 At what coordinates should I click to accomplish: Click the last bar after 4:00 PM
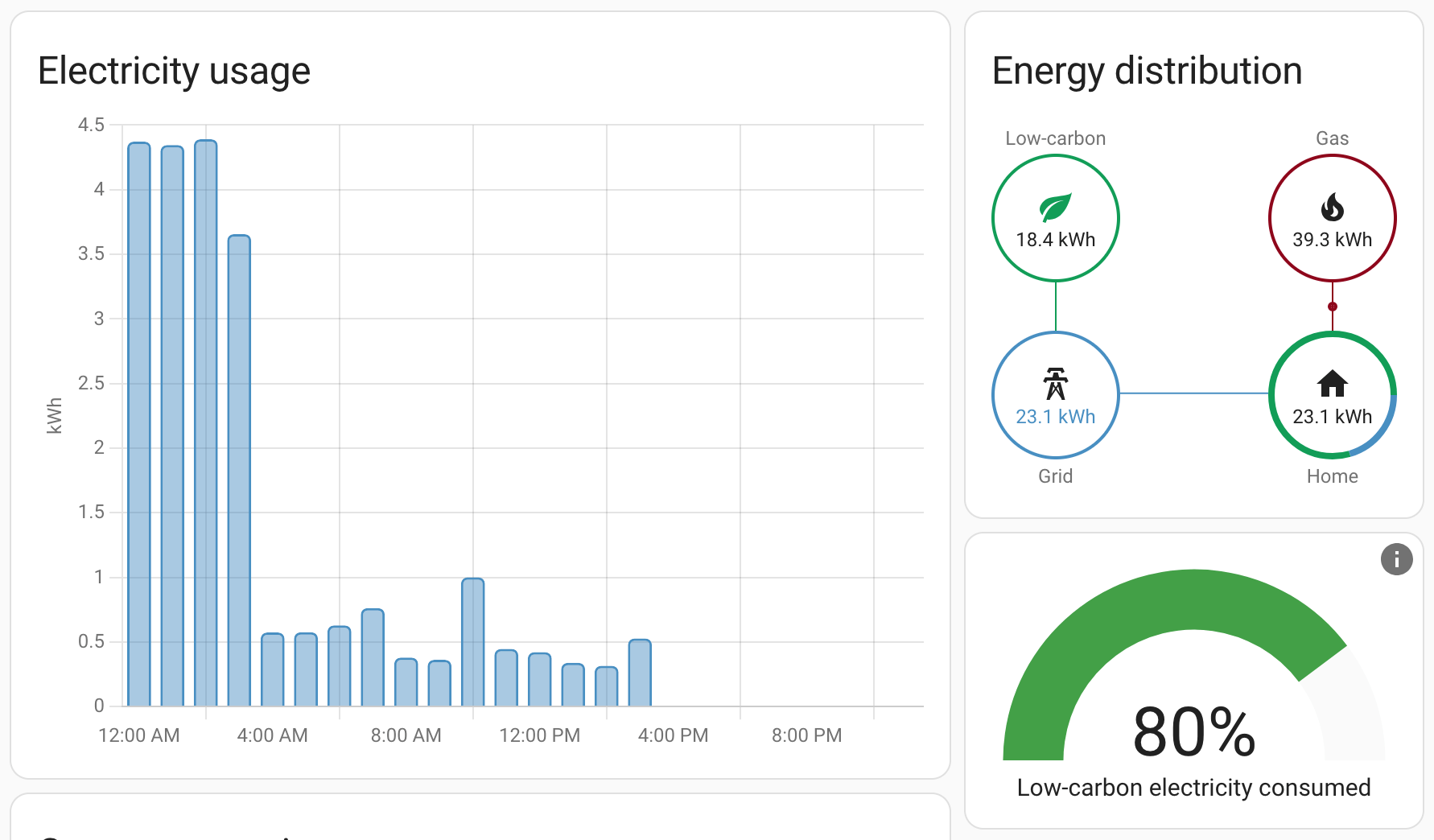640,673
